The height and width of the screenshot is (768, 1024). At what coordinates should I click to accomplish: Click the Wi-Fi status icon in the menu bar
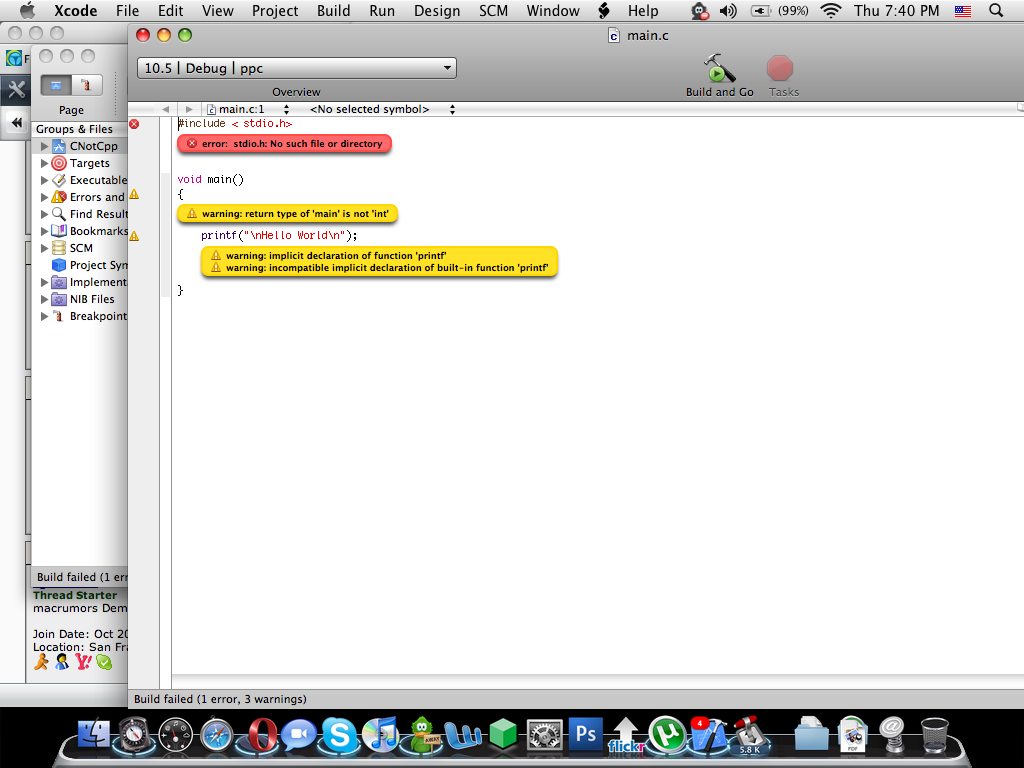[830, 10]
